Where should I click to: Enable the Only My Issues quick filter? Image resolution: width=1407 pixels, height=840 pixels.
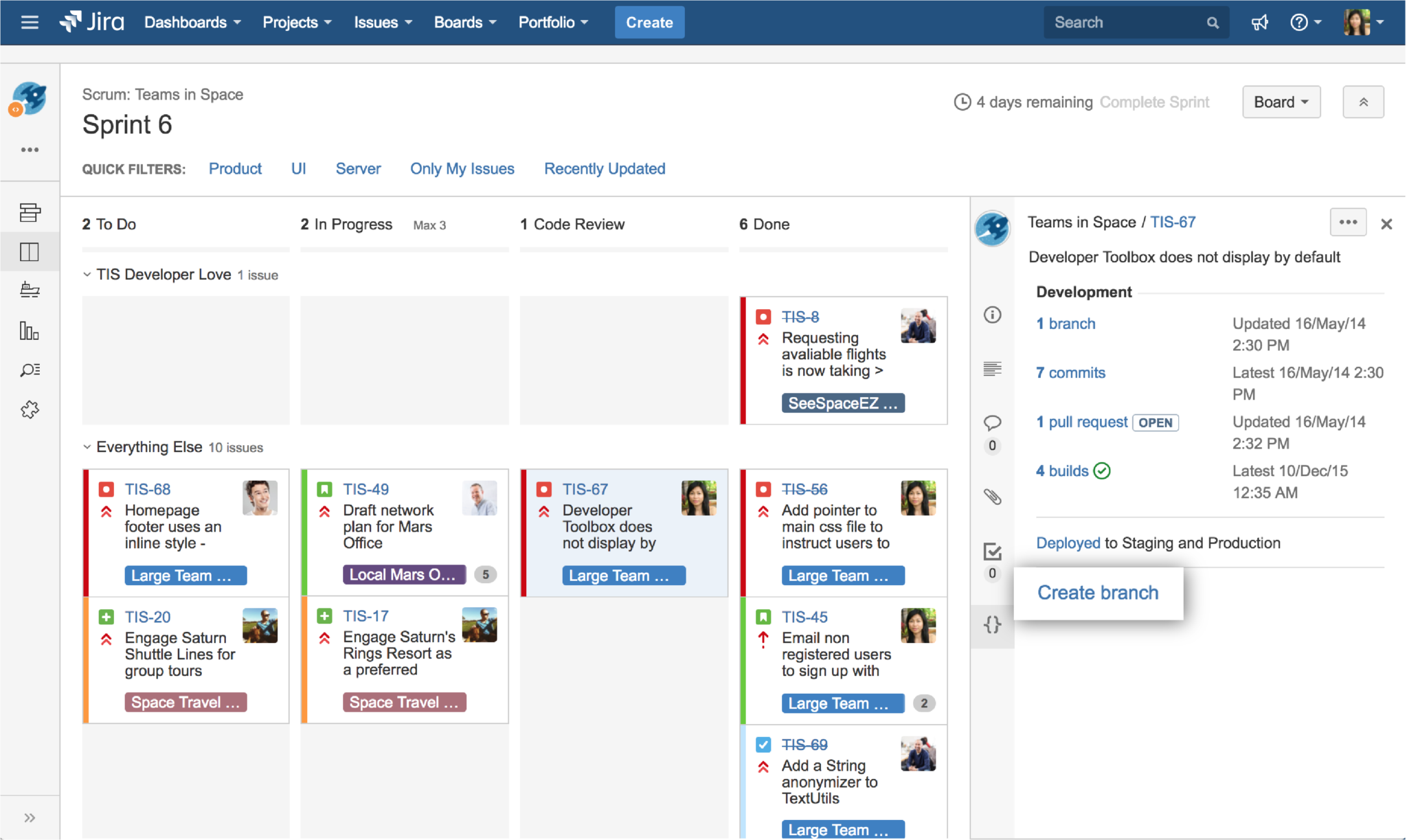(462, 168)
